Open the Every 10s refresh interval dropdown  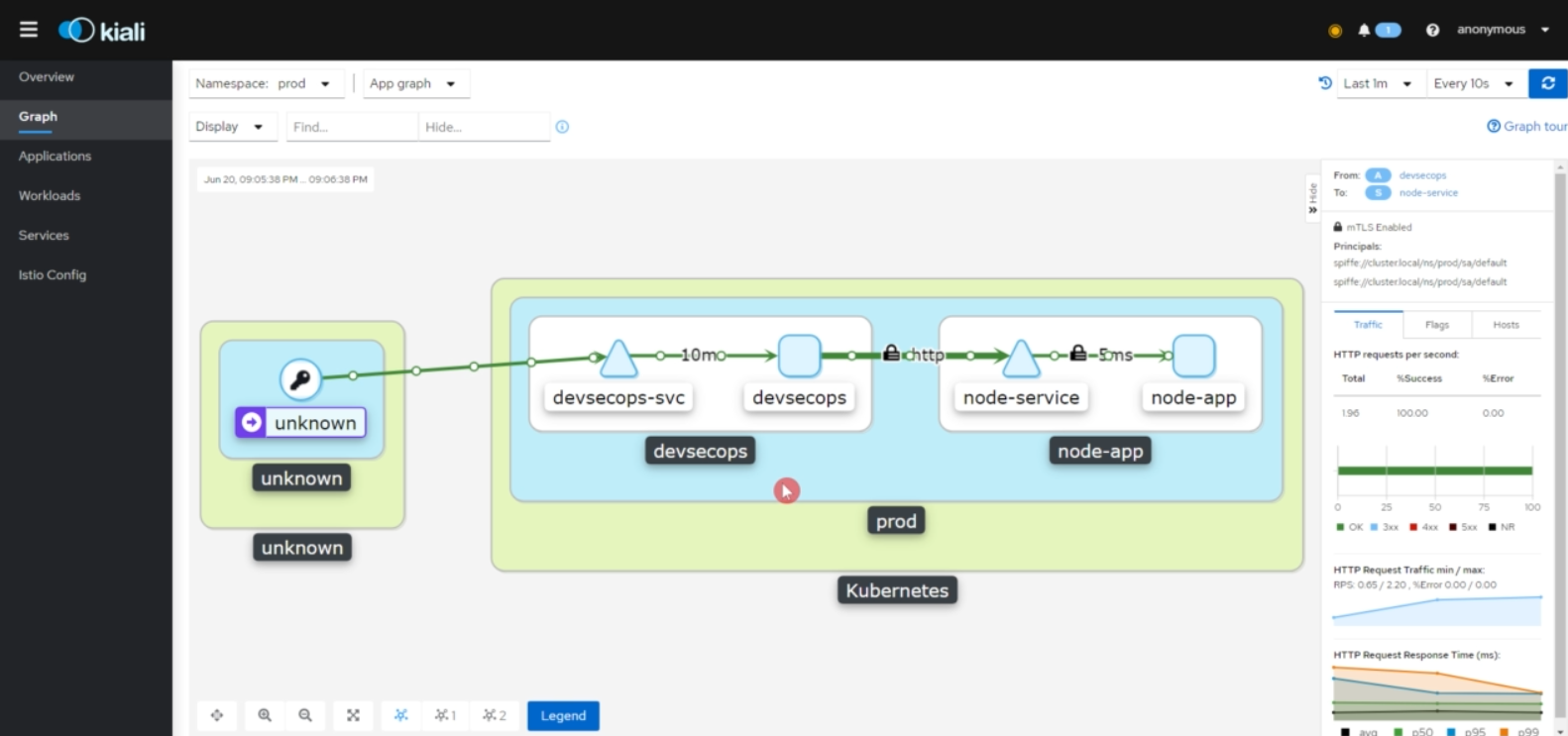click(x=1474, y=83)
